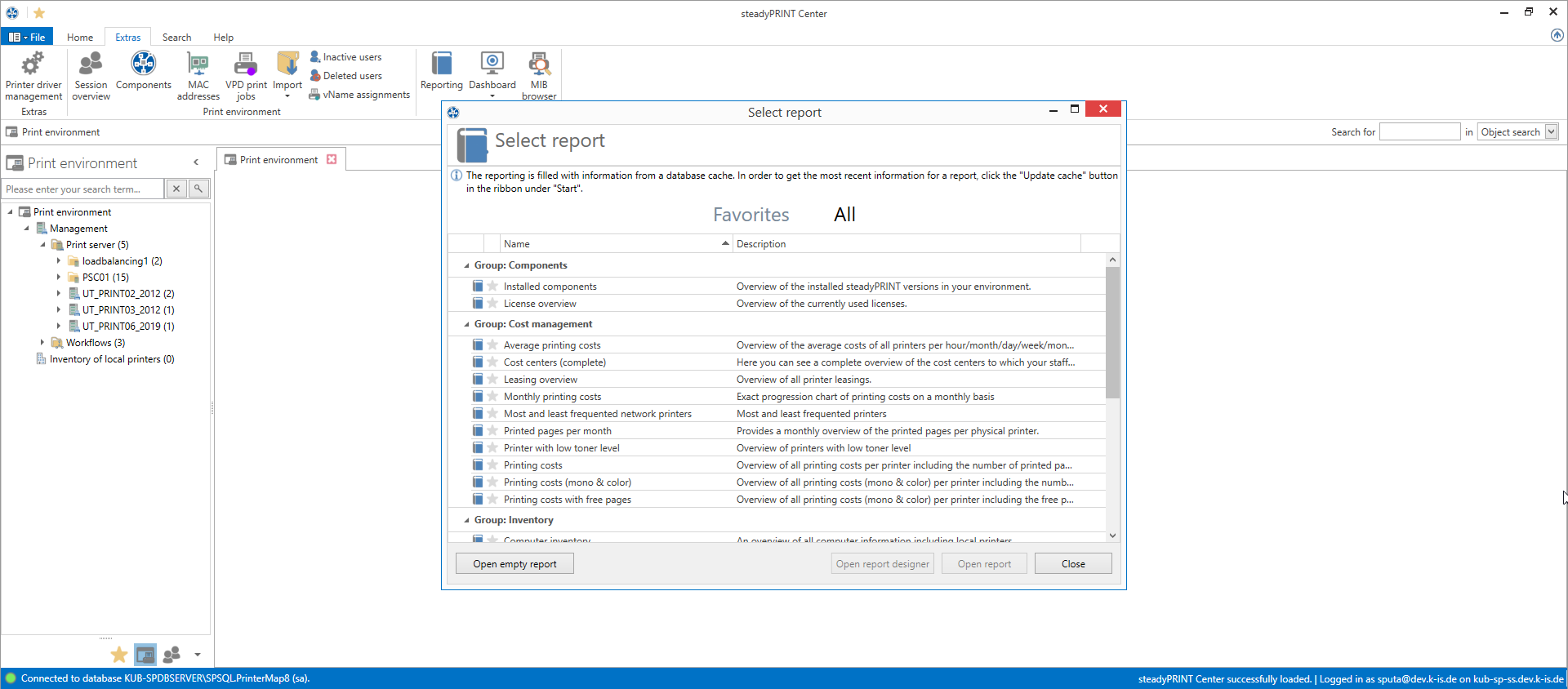Image resolution: width=1568 pixels, height=689 pixels.
Task: Toggle favorite star for Printed pages per month
Action: (x=492, y=430)
